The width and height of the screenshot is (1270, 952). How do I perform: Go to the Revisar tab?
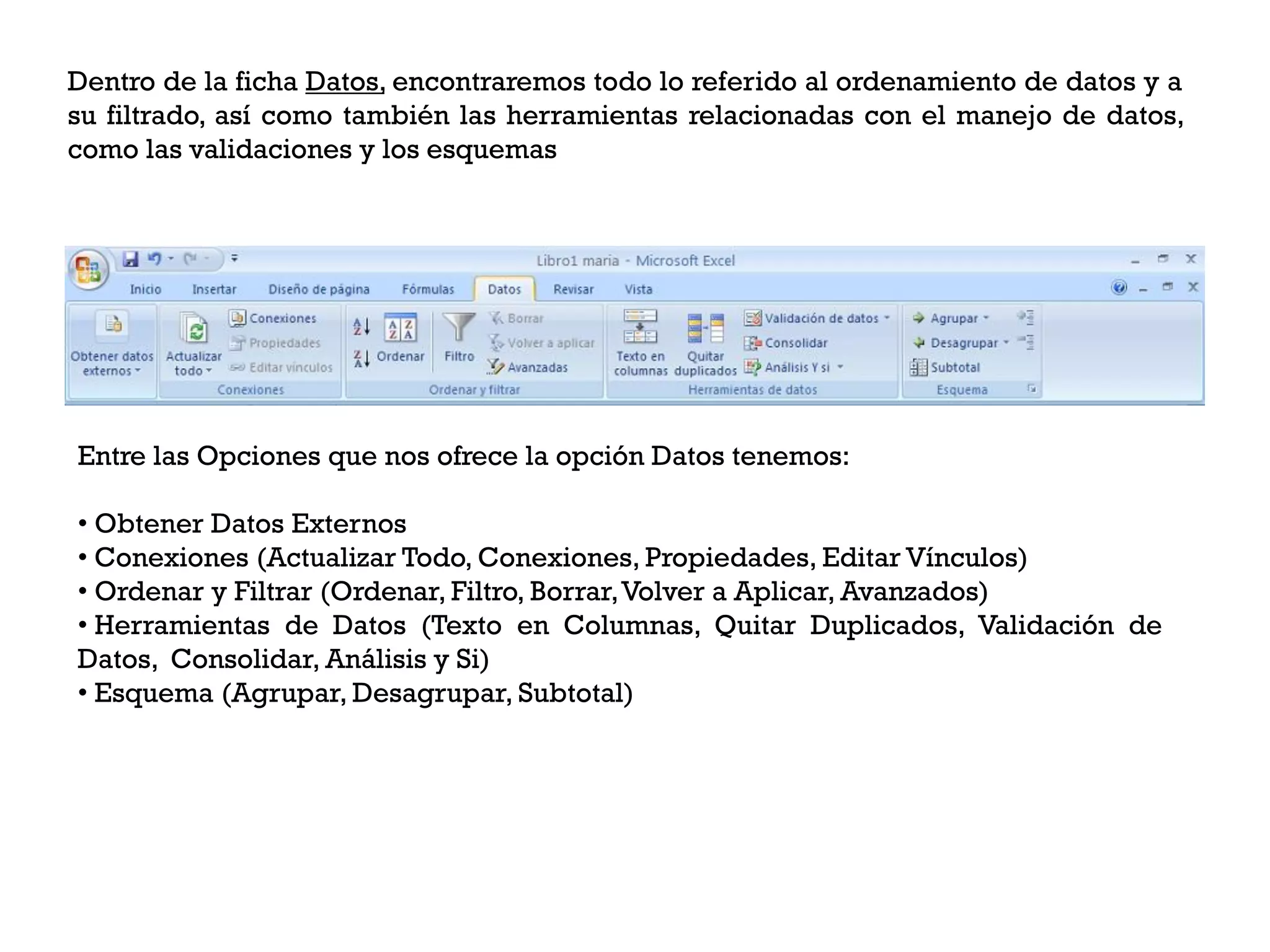click(574, 289)
